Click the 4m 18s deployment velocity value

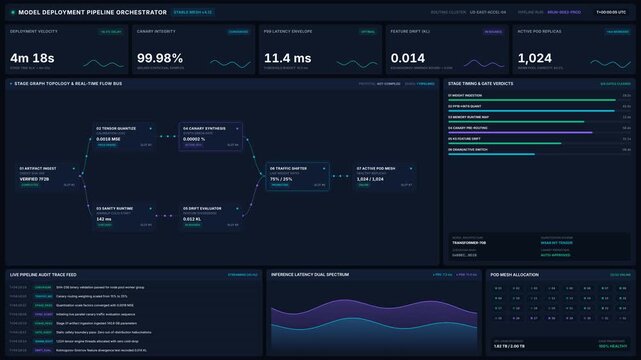click(x=32, y=58)
